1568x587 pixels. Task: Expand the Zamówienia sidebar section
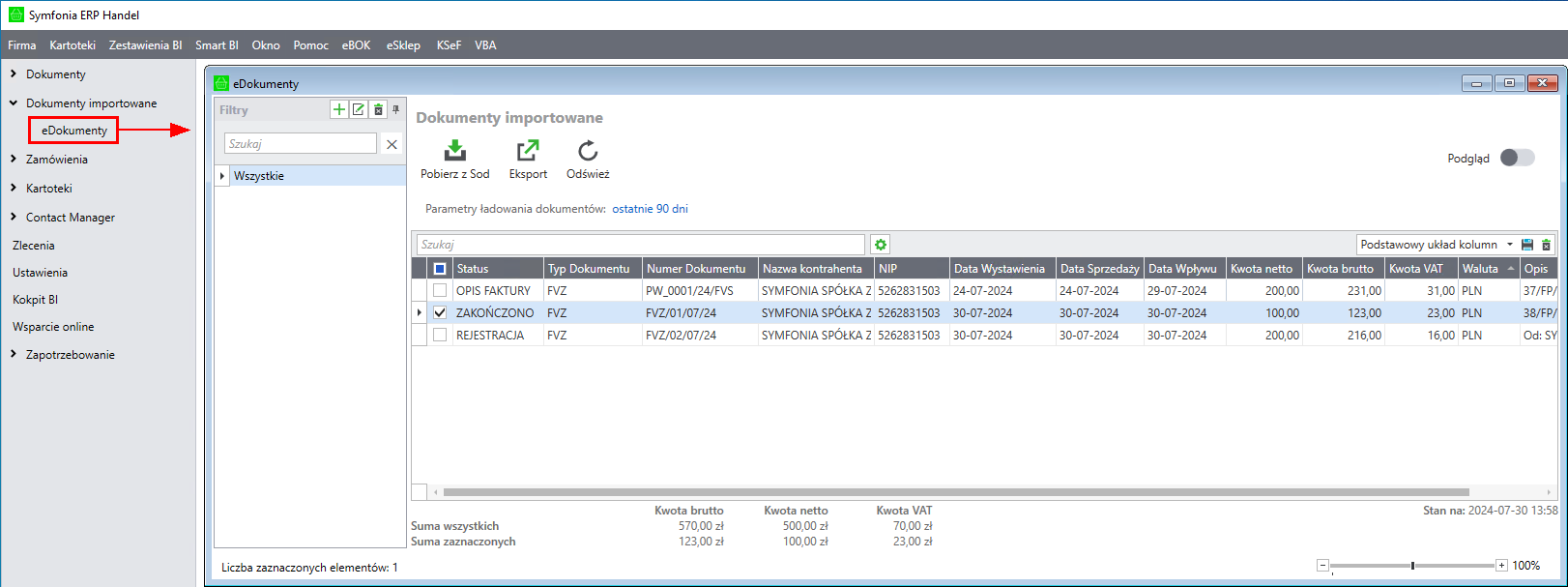14,159
